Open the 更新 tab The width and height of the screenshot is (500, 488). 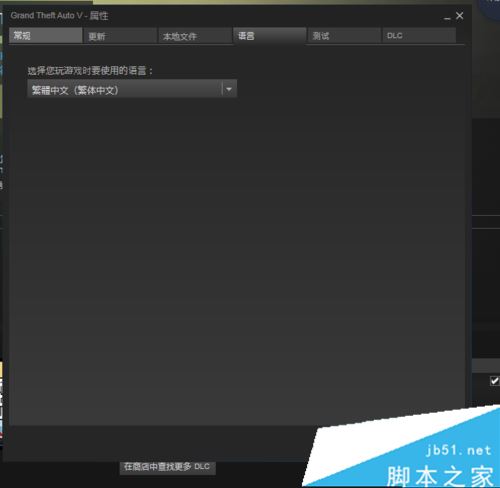[x=120, y=36]
